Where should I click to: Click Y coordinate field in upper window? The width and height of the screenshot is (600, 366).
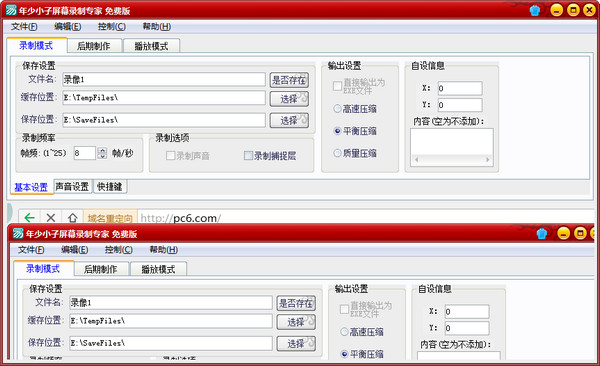pos(460,105)
